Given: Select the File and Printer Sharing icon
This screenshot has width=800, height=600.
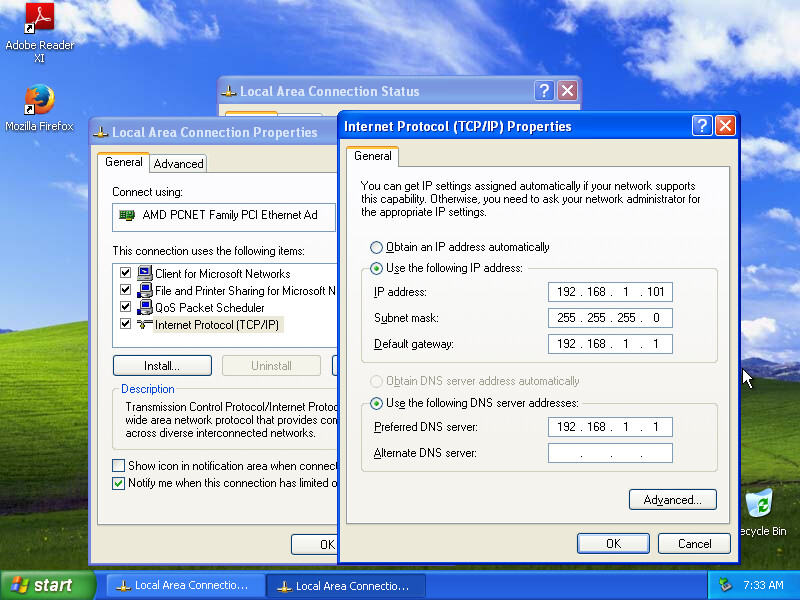Looking at the screenshot, I should pos(145,290).
